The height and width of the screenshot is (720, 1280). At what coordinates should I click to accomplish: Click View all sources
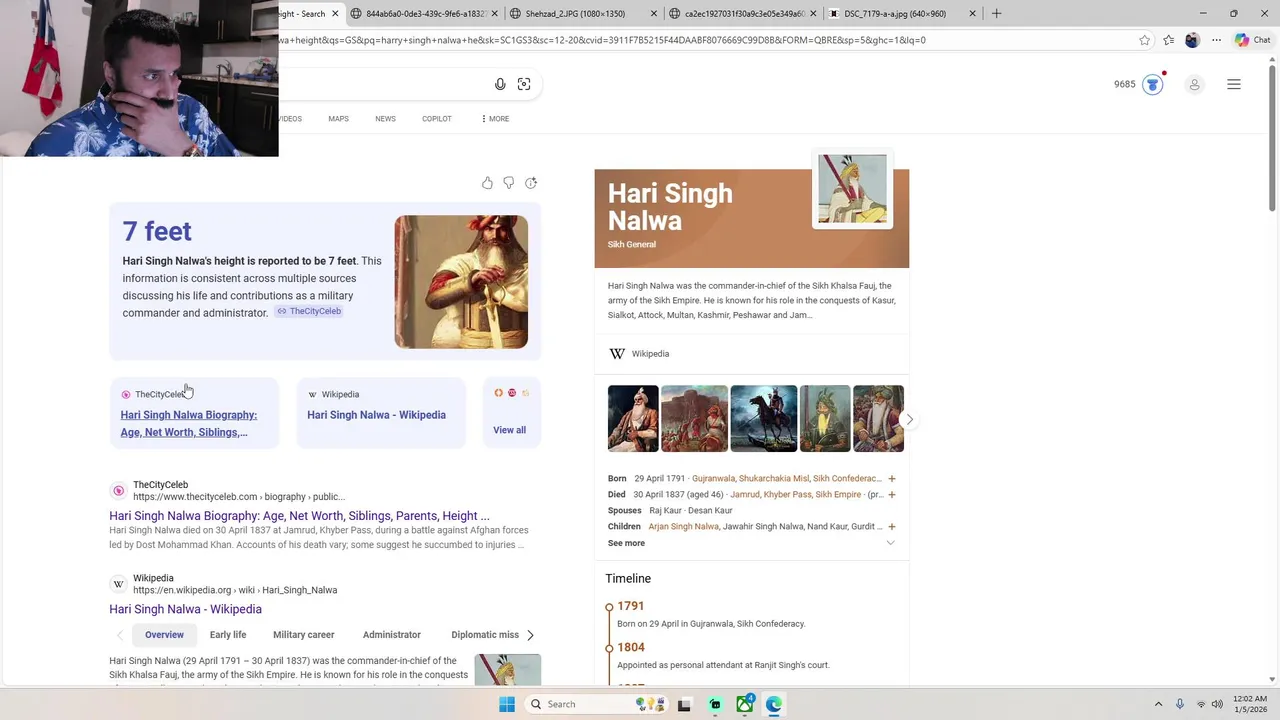point(509,430)
